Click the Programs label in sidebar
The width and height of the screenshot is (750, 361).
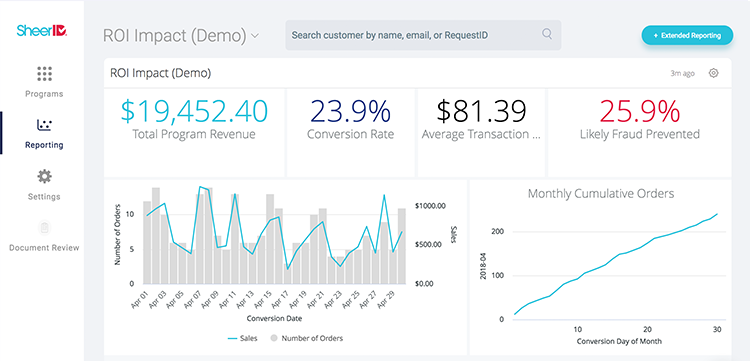(44, 94)
